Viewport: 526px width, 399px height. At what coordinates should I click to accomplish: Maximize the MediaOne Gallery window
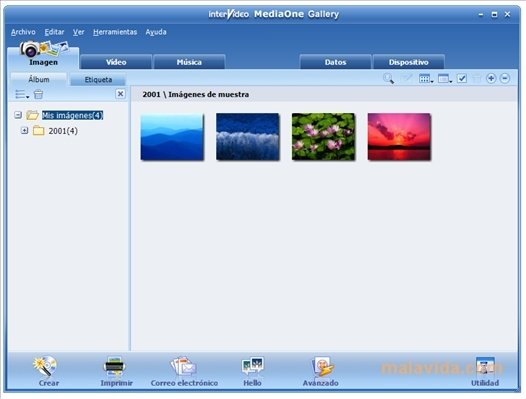[x=494, y=14]
